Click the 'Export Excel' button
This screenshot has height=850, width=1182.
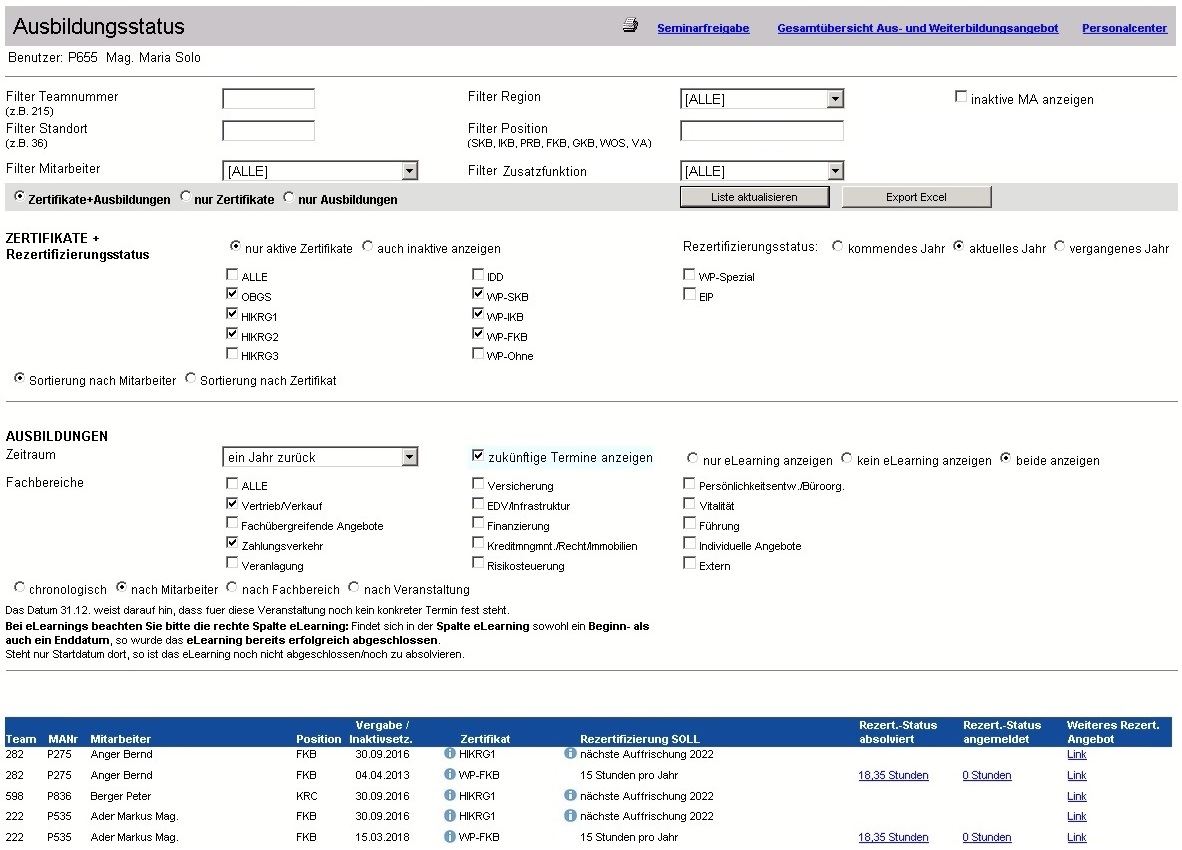[x=916, y=197]
